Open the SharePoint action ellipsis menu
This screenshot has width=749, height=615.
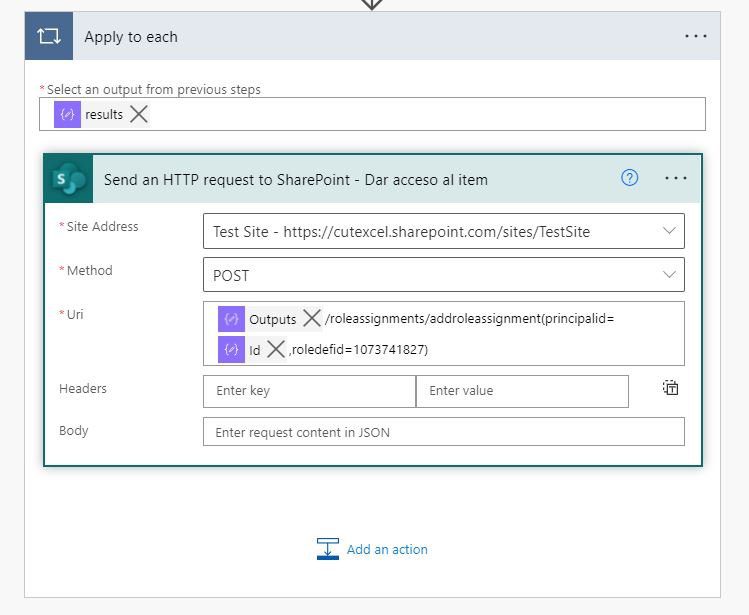coord(675,178)
